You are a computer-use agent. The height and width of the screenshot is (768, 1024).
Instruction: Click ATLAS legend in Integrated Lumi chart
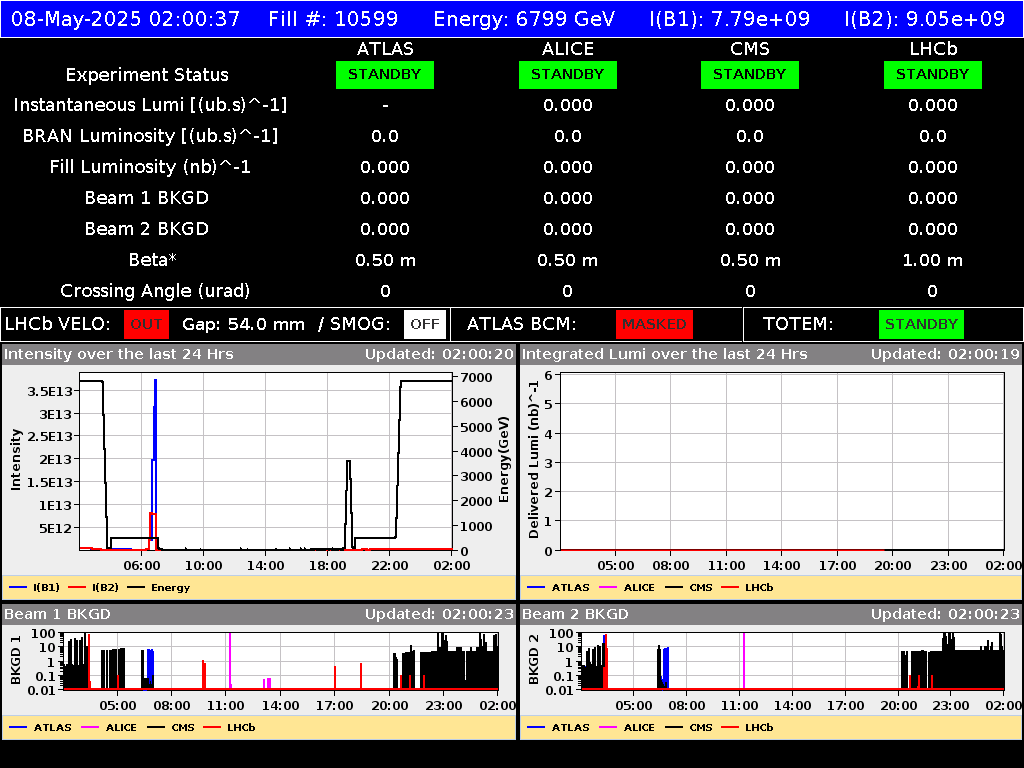click(x=558, y=588)
